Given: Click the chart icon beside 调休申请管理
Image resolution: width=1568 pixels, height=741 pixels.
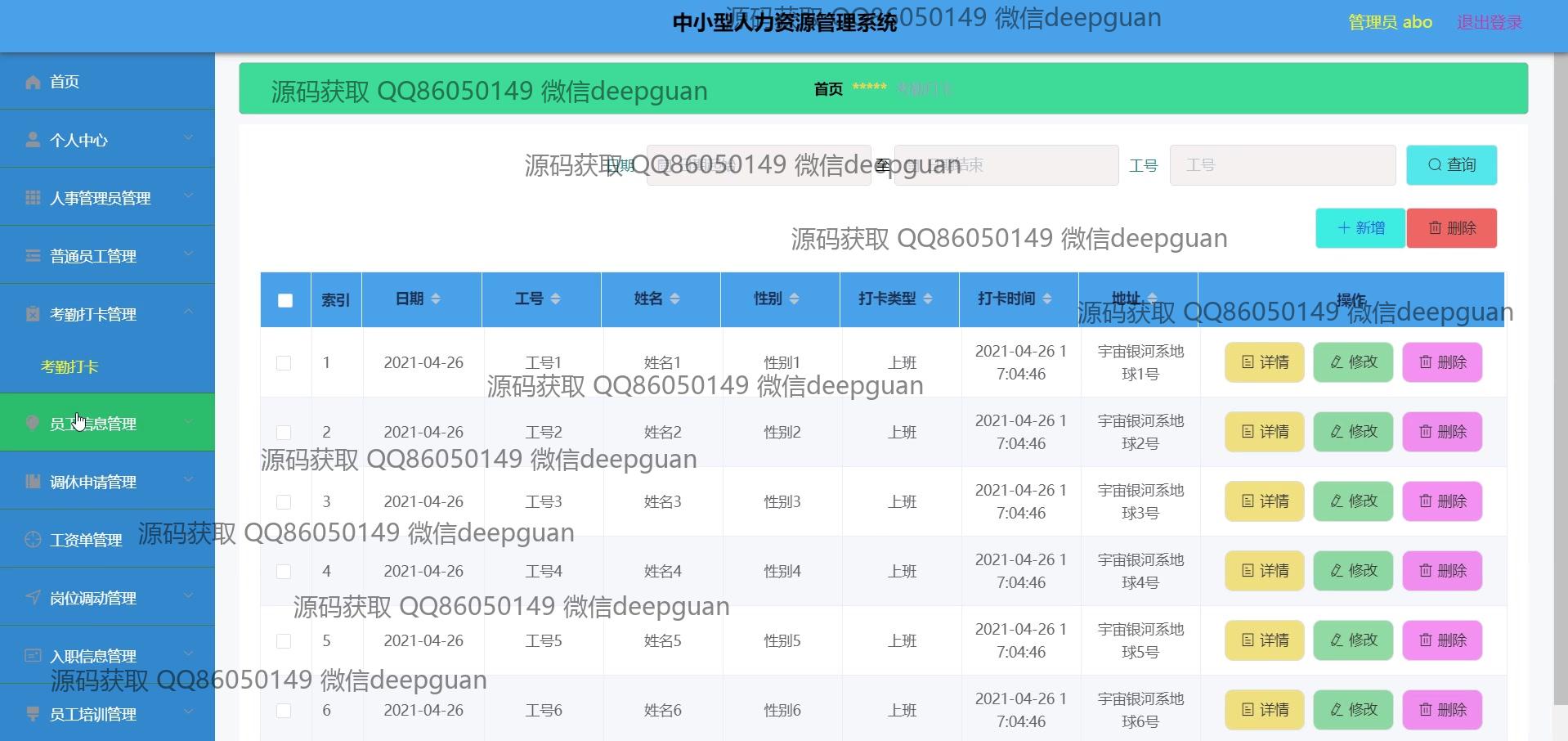Looking at the screenshot, I should 33,482.
